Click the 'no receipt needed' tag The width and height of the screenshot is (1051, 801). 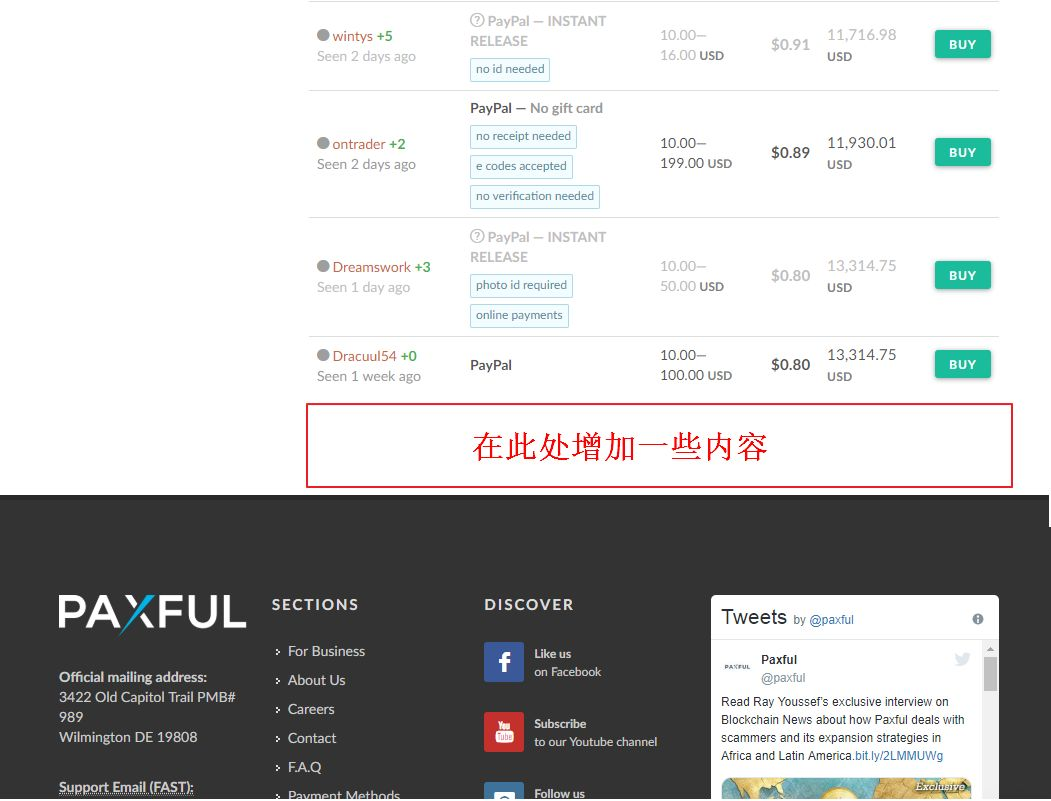click(x=523, y=136)
